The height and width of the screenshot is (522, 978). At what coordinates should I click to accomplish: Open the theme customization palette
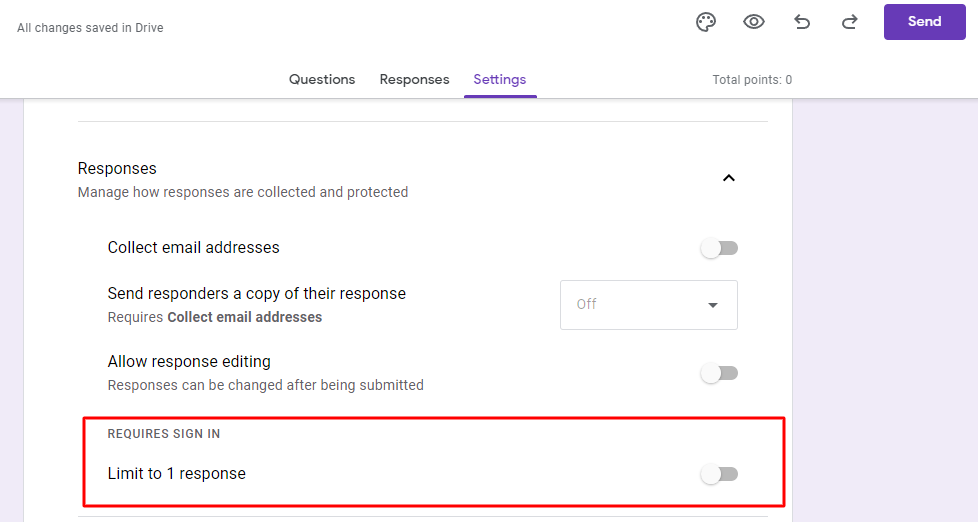706,22
